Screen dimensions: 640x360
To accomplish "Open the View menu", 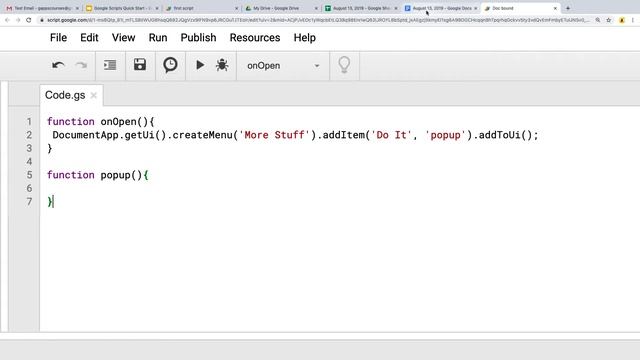I will click(x=123, y=38).
